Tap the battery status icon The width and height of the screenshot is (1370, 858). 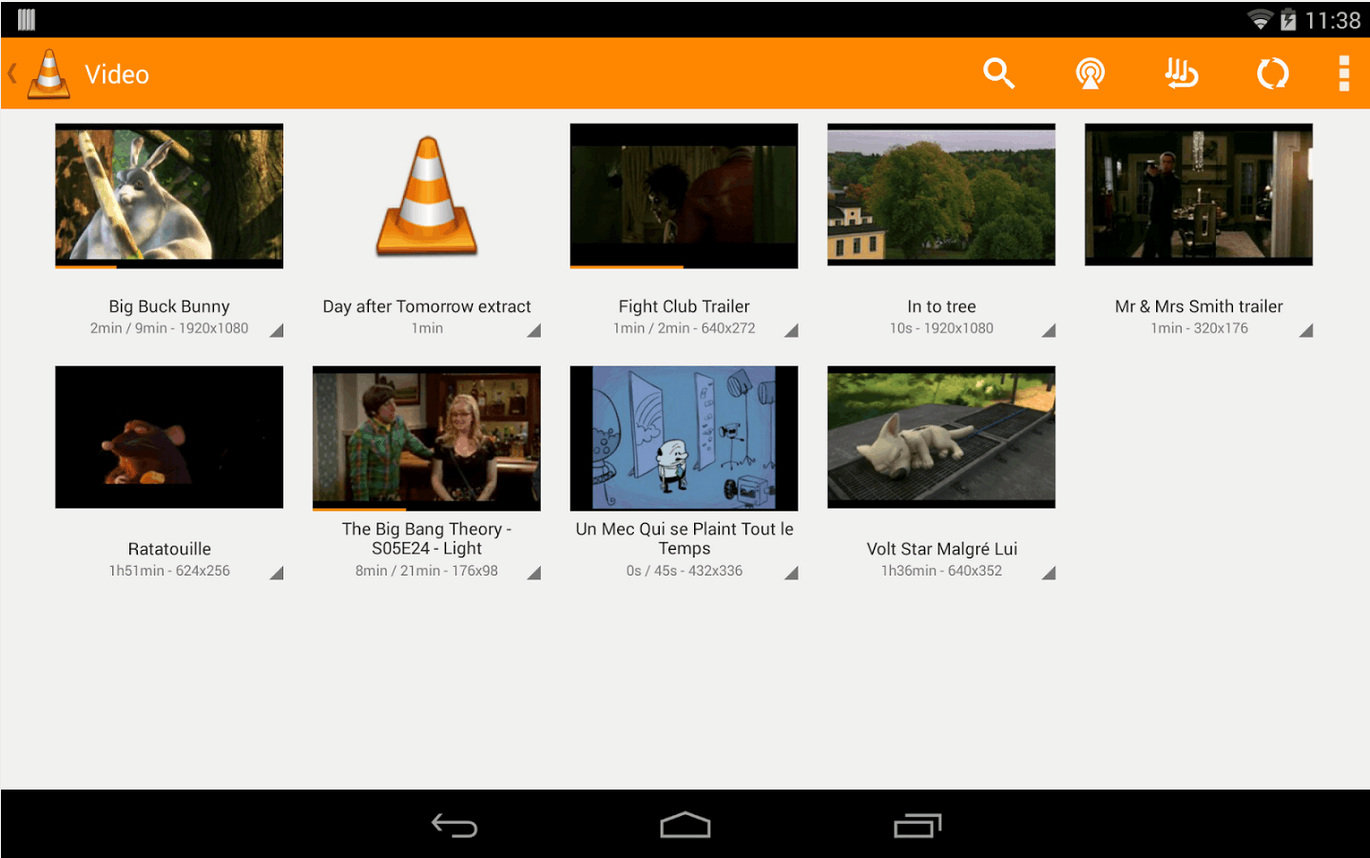coord(1288,20)
